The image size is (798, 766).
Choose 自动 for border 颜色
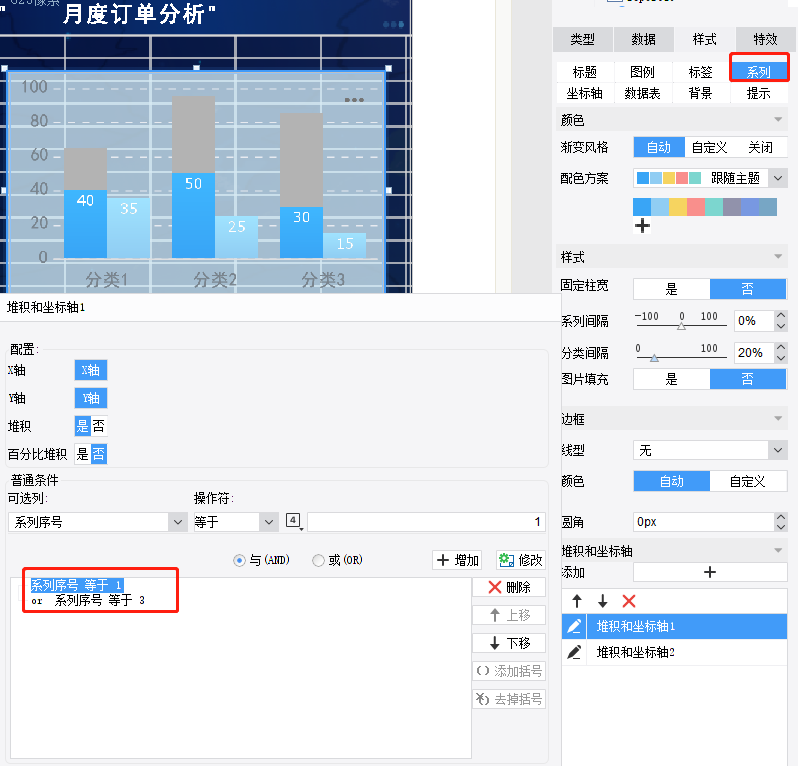click(x=672, y=481)
